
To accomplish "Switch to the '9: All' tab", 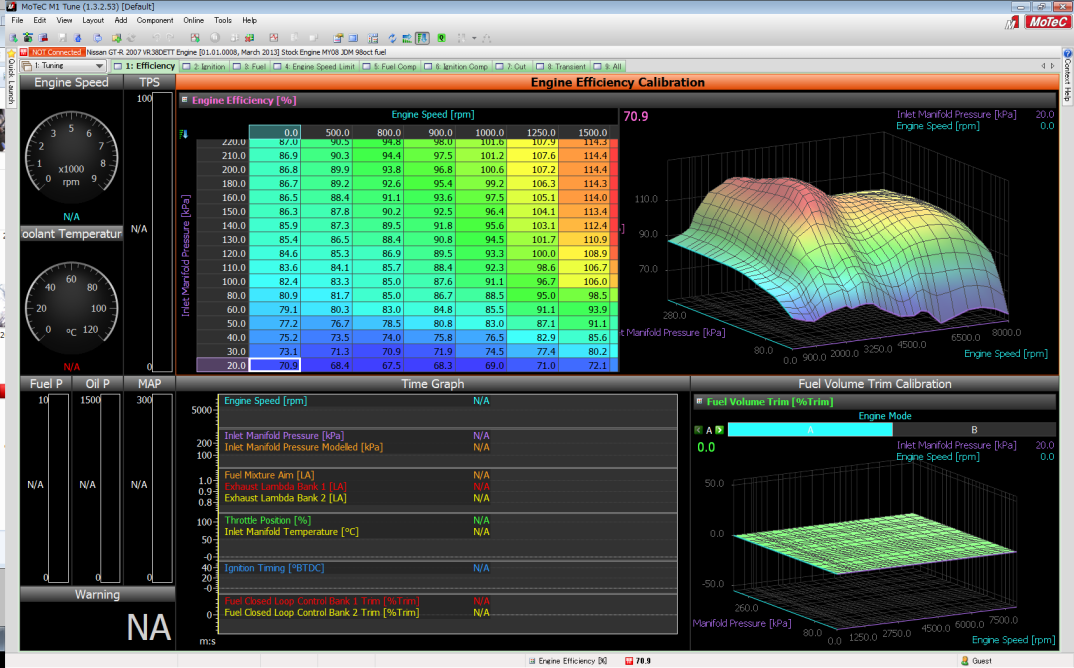I will click(x=608, y=66).
